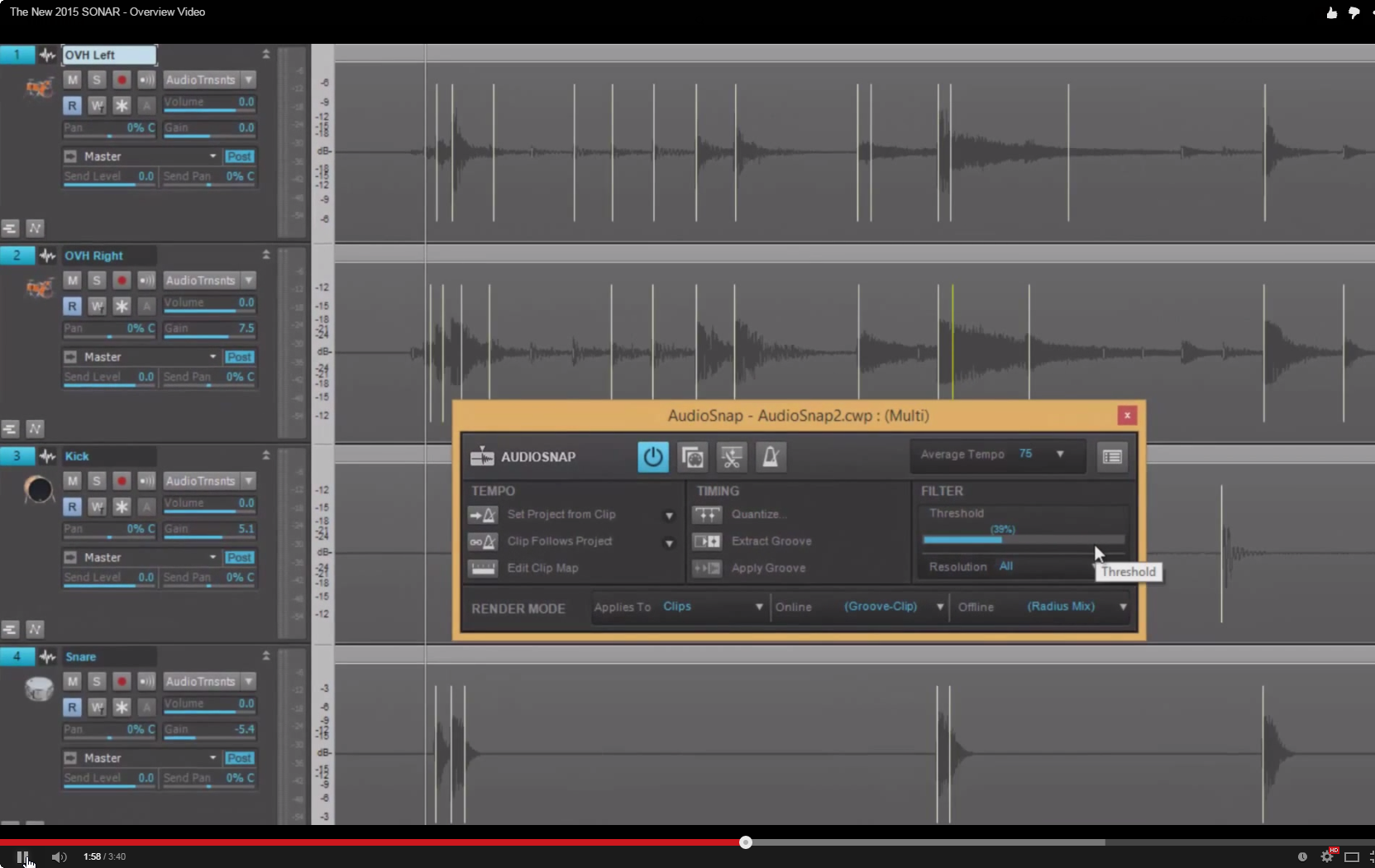Adjust OVH Right Gain slider

[x=209, y=330]
